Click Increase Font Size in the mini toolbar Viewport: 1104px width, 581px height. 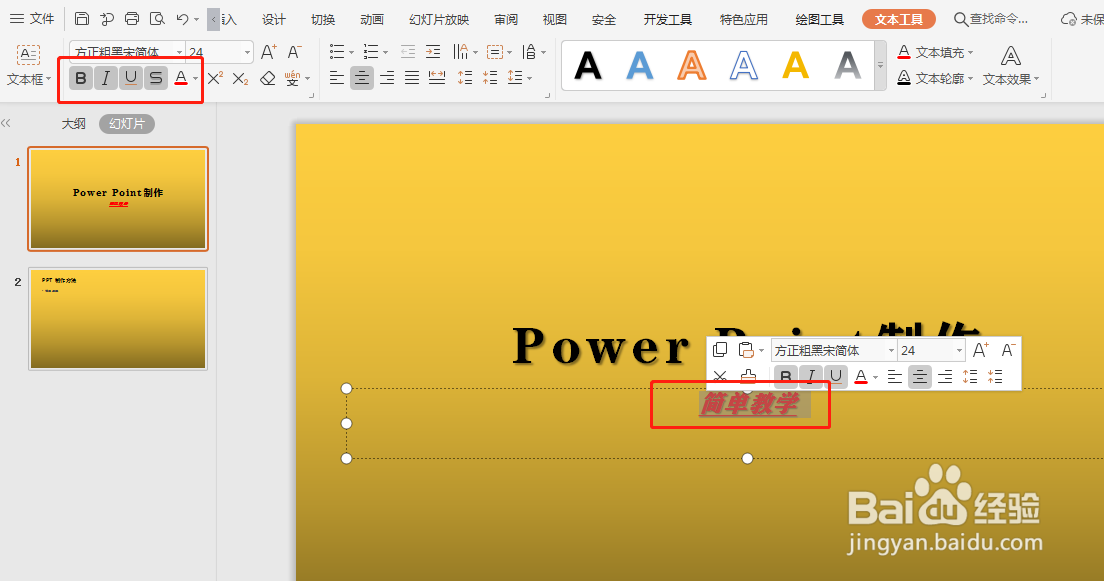pos(980,350)
